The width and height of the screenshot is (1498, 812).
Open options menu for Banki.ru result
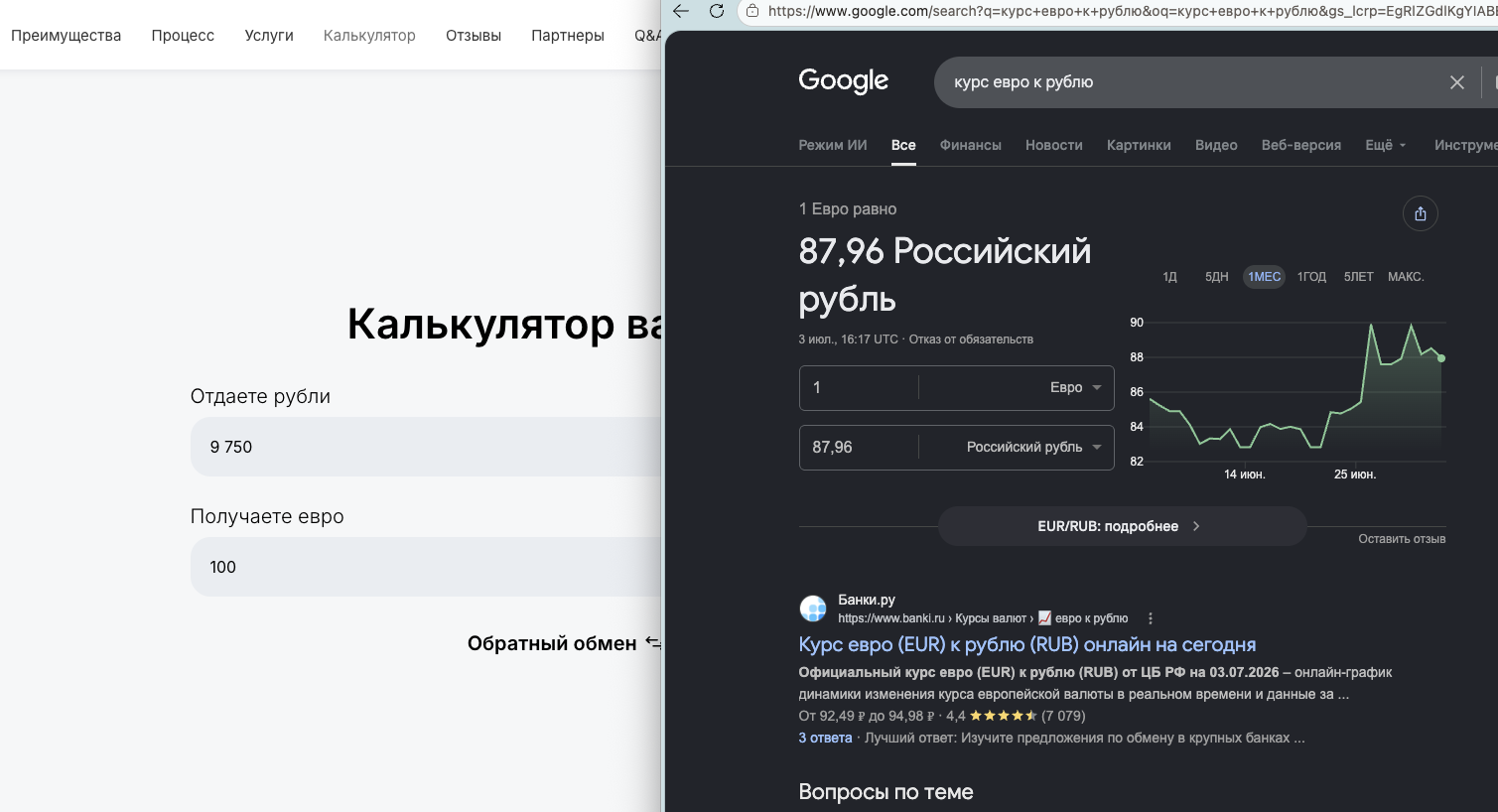1151,618
